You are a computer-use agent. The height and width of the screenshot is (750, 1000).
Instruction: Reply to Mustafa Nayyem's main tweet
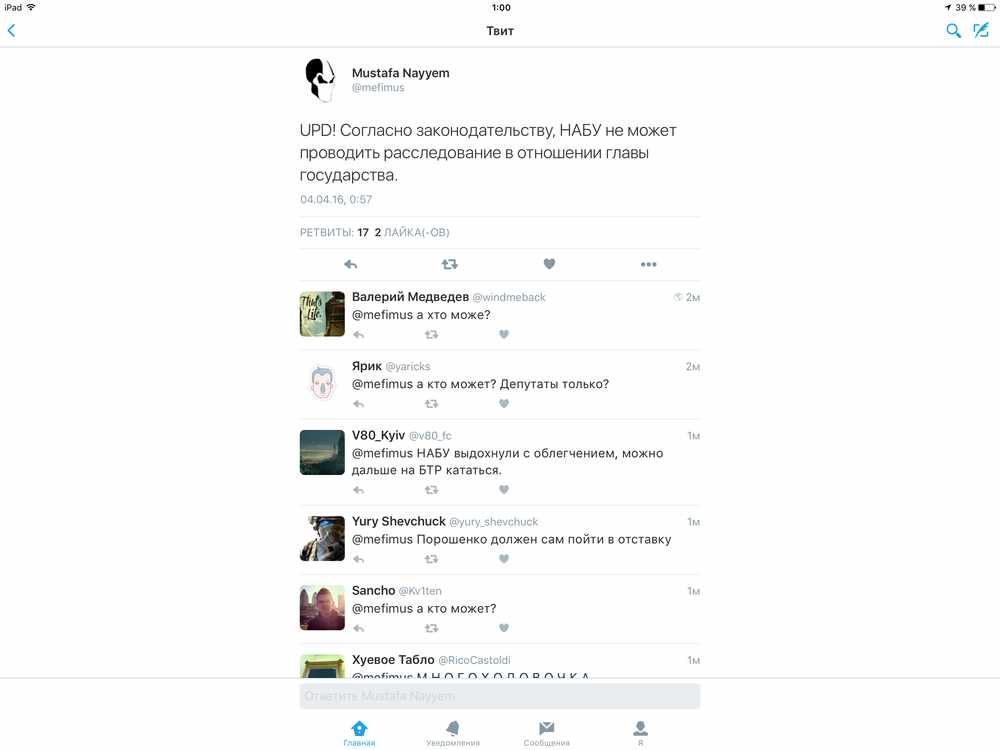[x=350, y=264]
